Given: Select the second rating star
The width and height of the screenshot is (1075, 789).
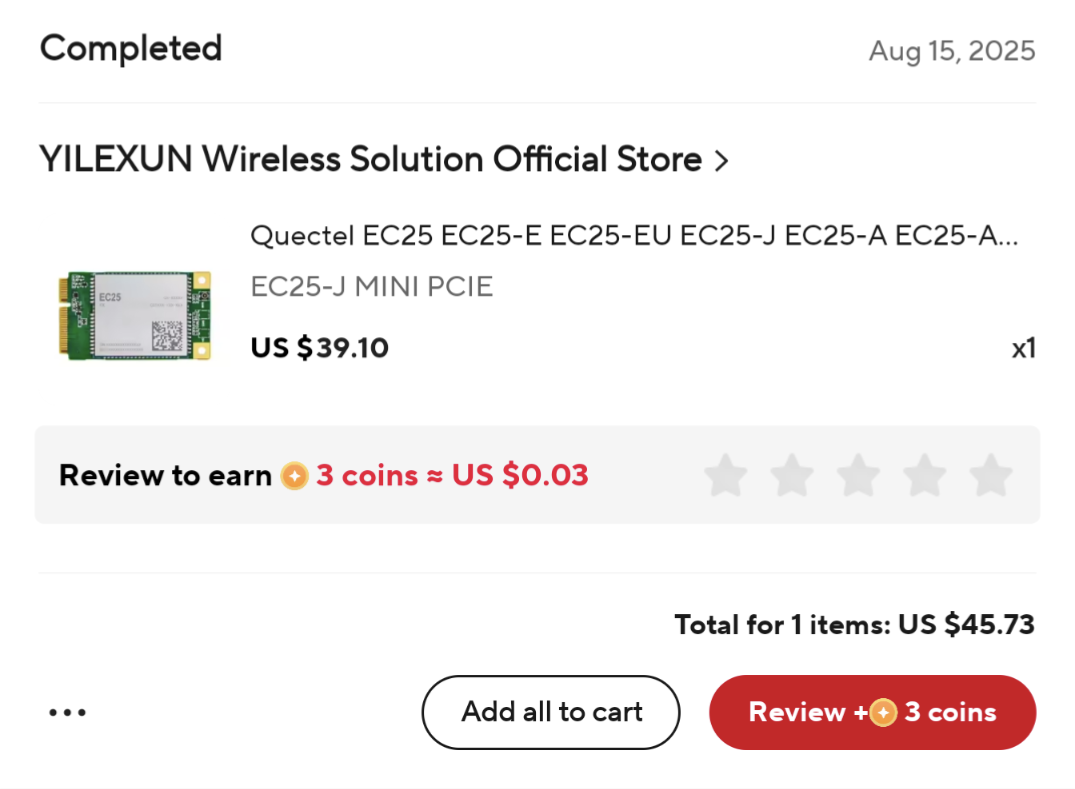Looking at the screenshot, I should 791,476.
